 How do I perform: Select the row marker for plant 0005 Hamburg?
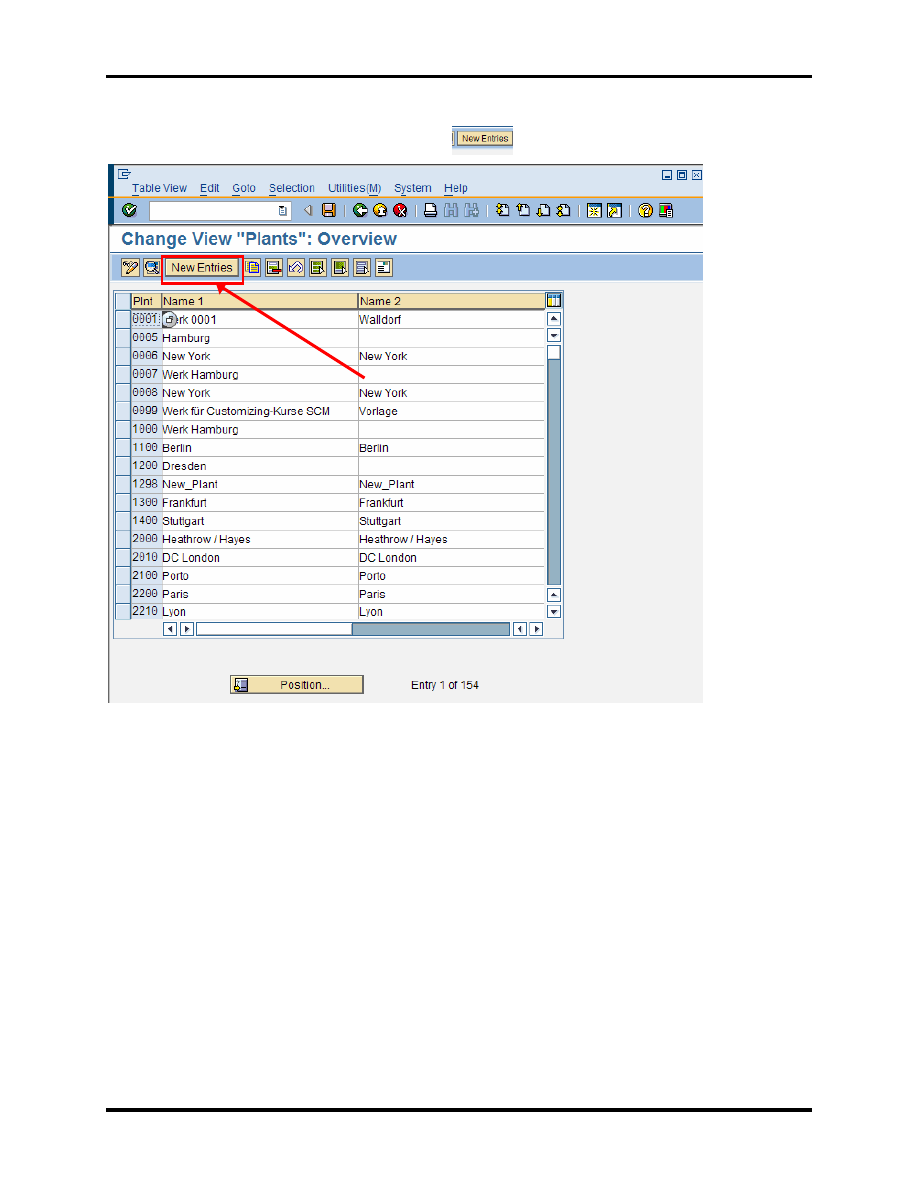tap(123, 338)
